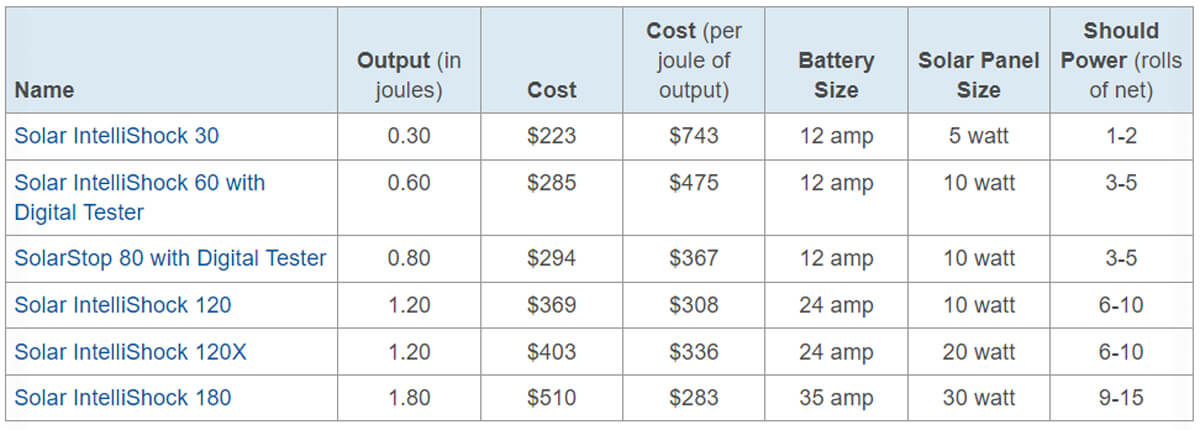Select the 35 amp battery size cell
Viewport: 1200px width, 430px height.
[x=836, y=398]
